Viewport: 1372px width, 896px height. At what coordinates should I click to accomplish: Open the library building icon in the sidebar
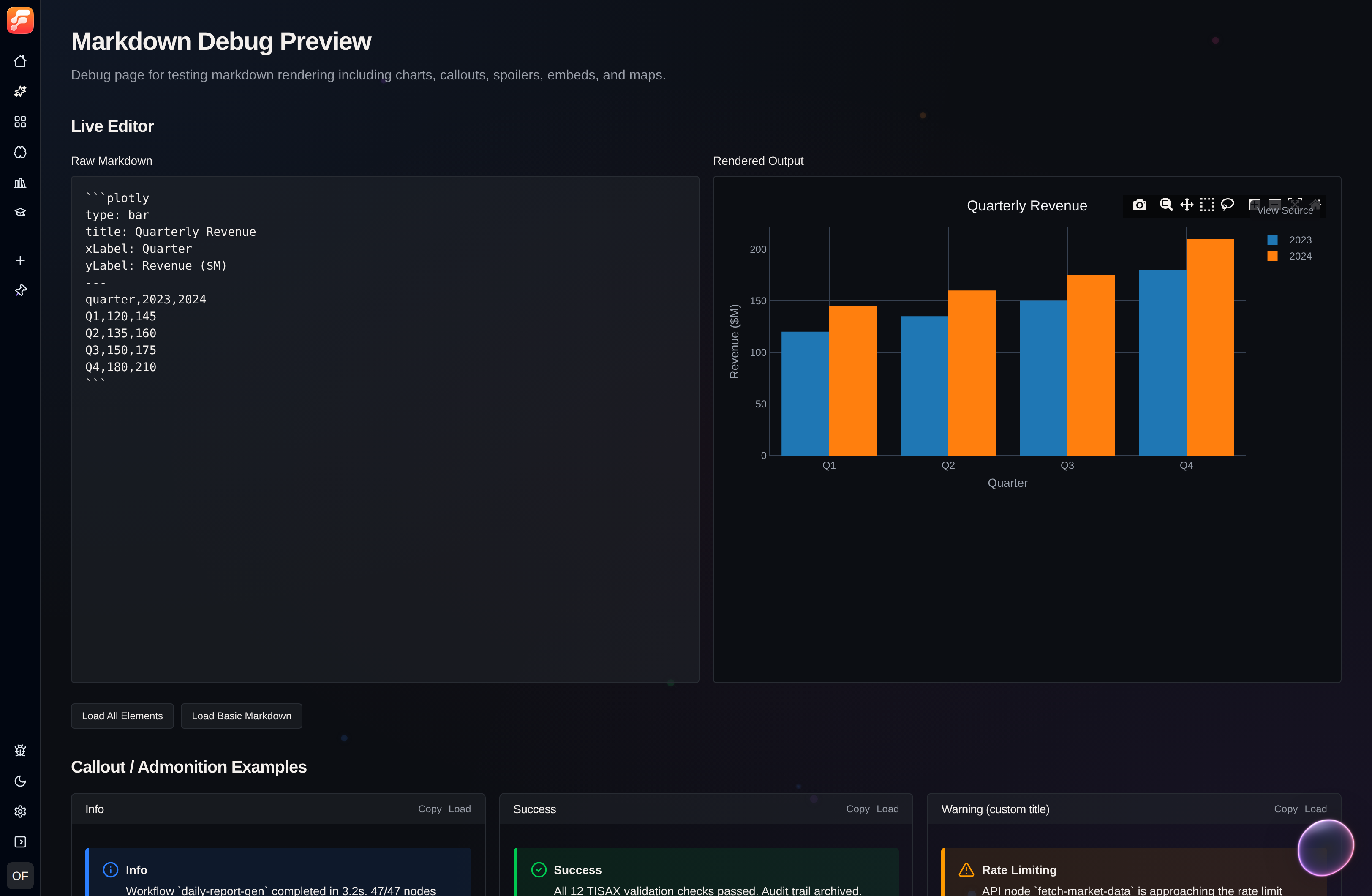click(20, 183)
